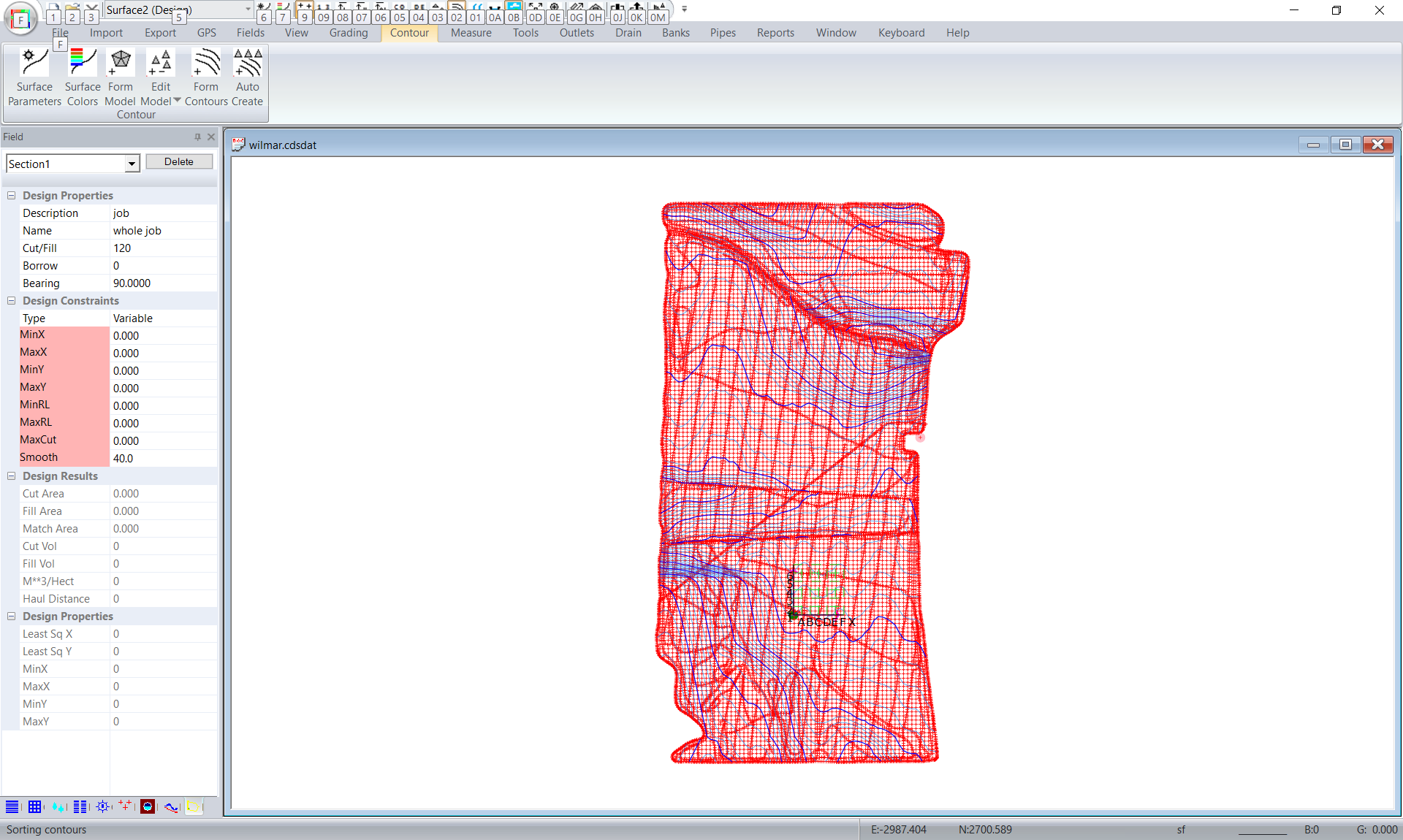Click the blue grid icon in bottom toolbar
Image resolution: width=1403 pixels, height=840 pixels.
pos(34,806)
